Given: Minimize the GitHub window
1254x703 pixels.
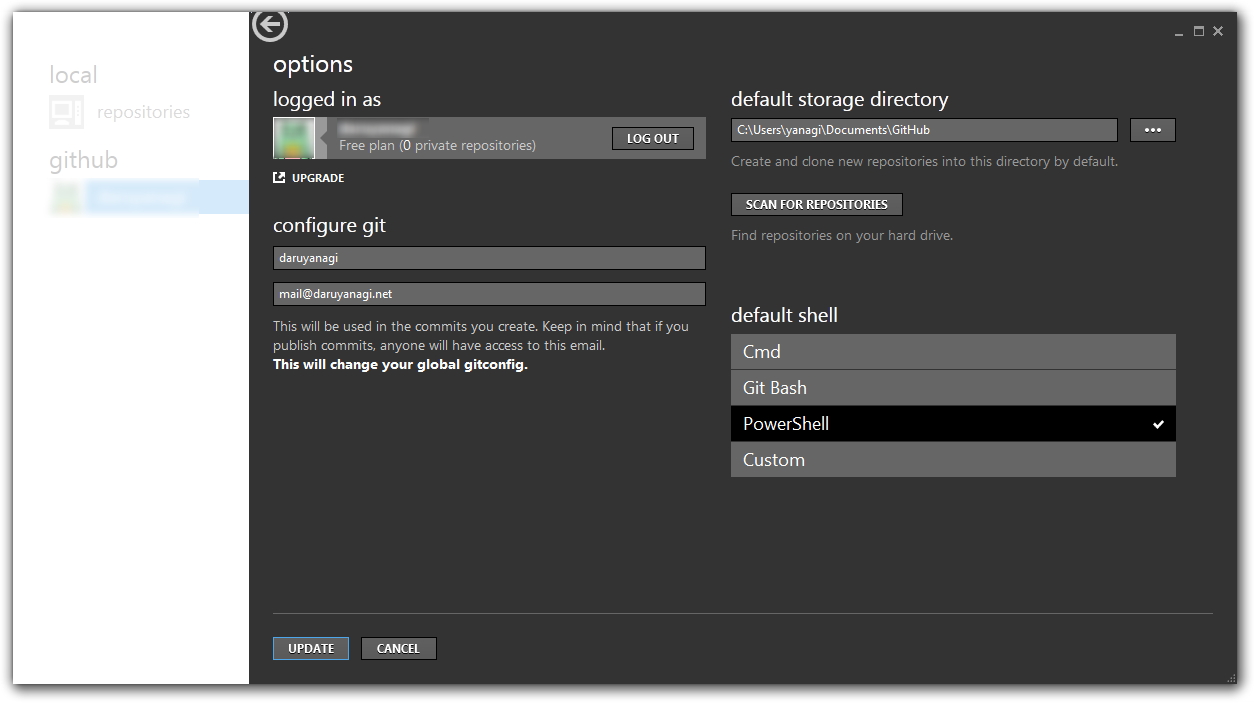Looking at the screenshot, I should click(1180, 33).
